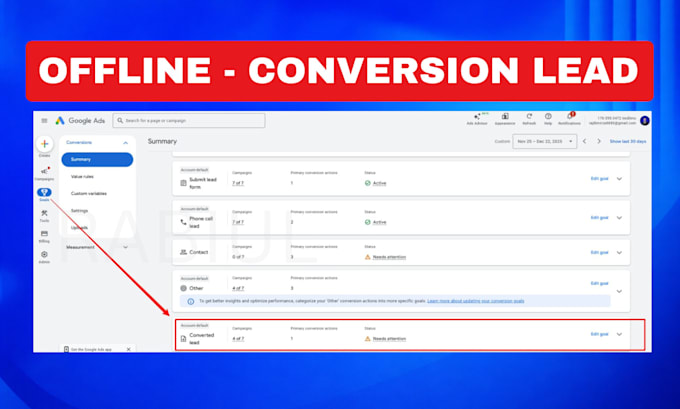Click the search for a page or campaign field
680x409 pixels.
tap(189, 121)
